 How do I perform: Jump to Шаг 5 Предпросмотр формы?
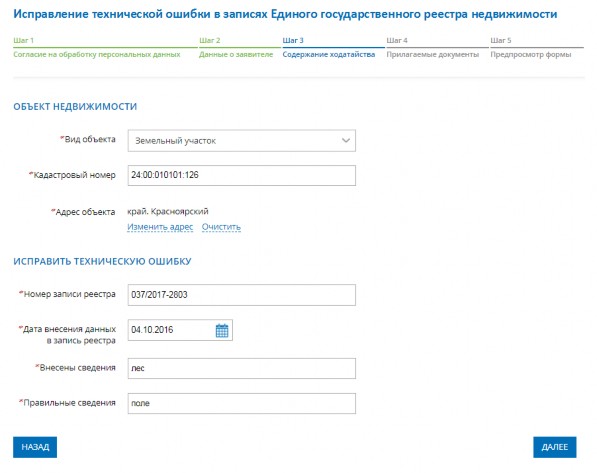click(x=537, y=48)
